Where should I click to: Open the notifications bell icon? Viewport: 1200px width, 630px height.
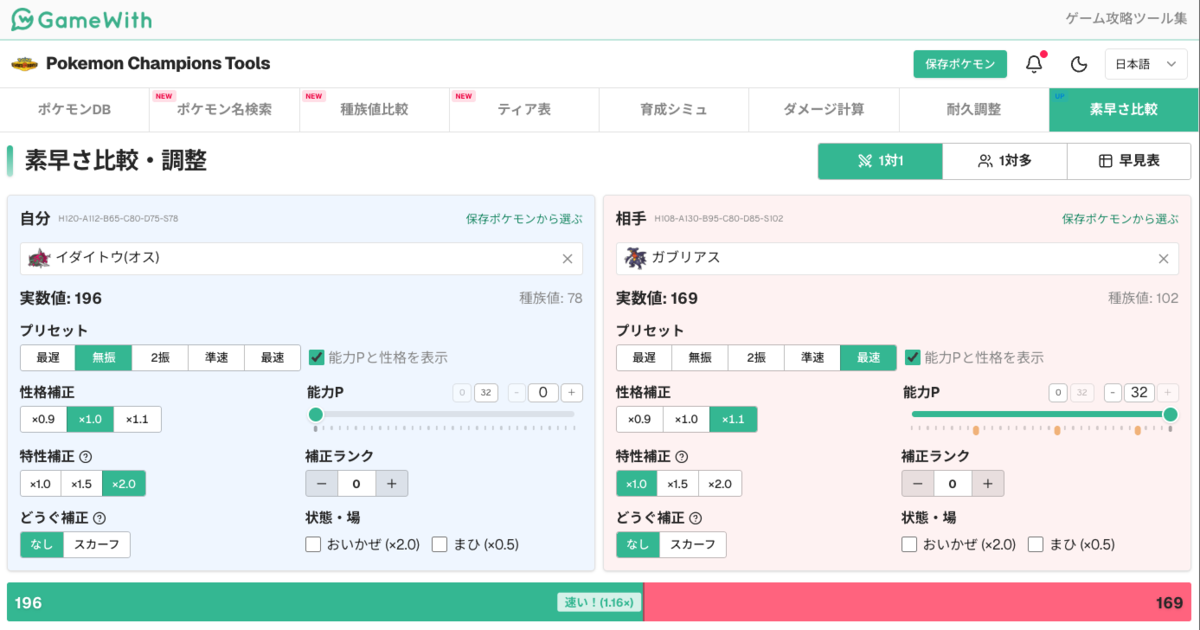coord(1035,64)
